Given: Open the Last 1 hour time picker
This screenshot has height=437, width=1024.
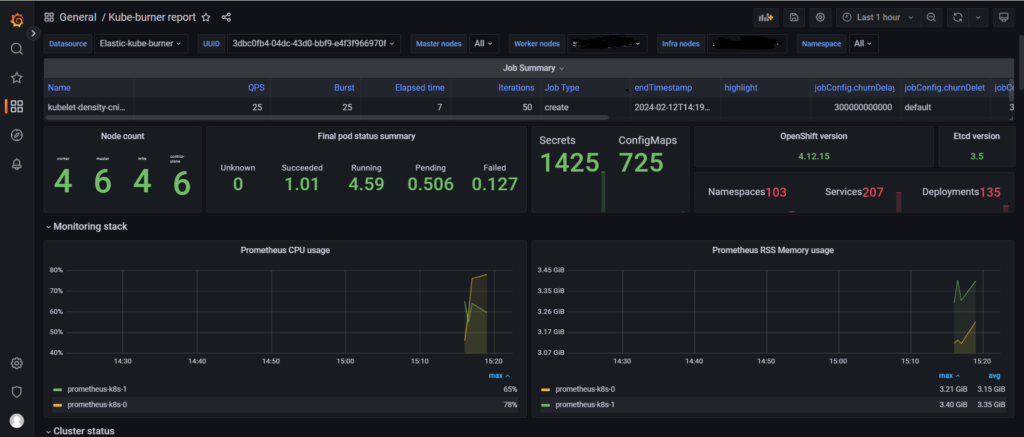Looking at the screenshot, I should pyautogui.click(x=878, y=18).
